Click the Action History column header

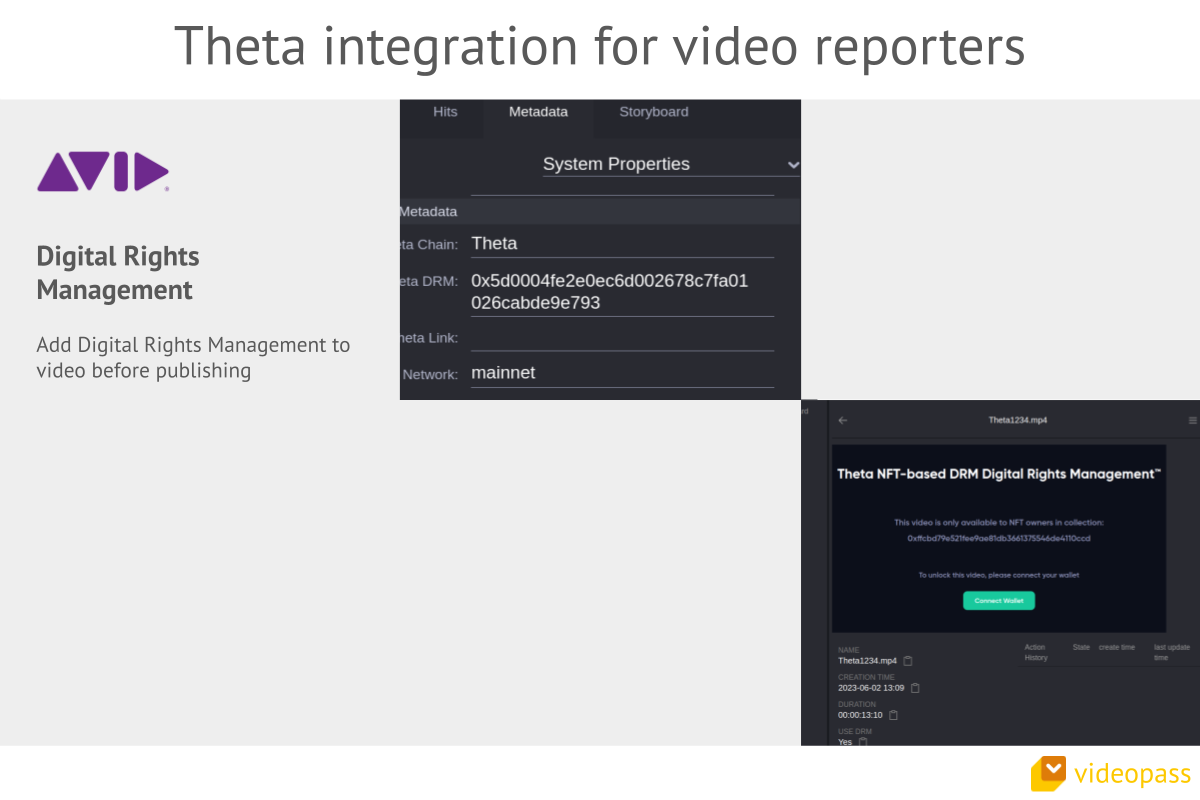click(x=1037, y=652)
